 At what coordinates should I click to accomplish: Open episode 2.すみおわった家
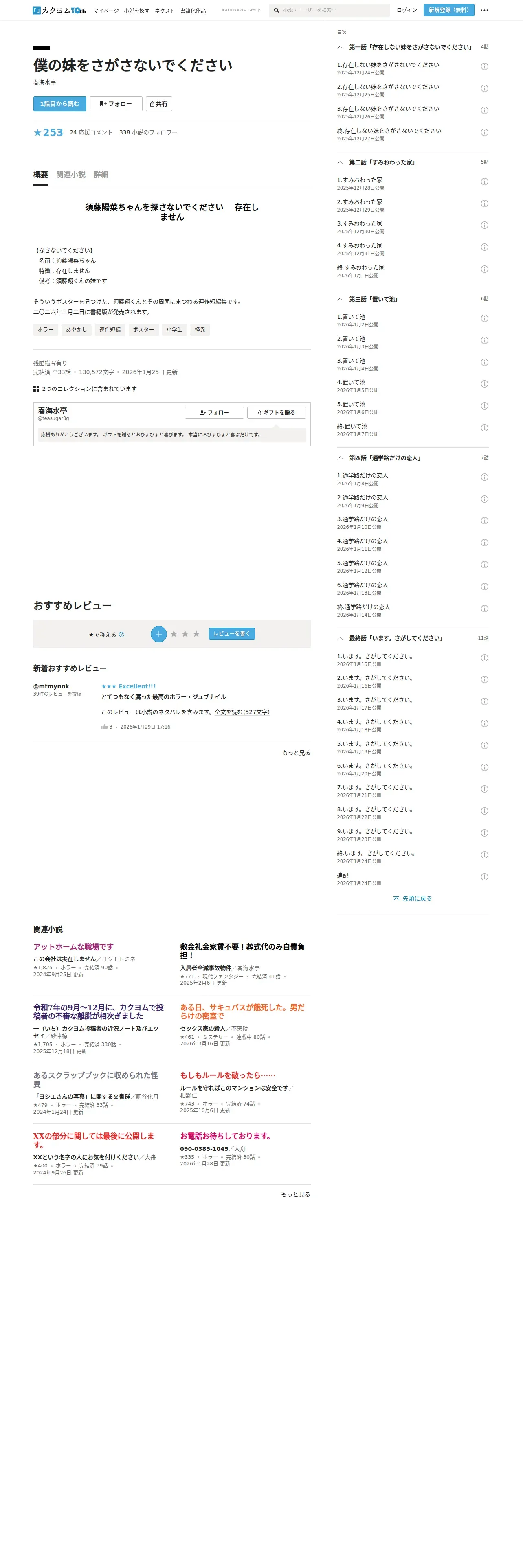[x=360, y=202]
